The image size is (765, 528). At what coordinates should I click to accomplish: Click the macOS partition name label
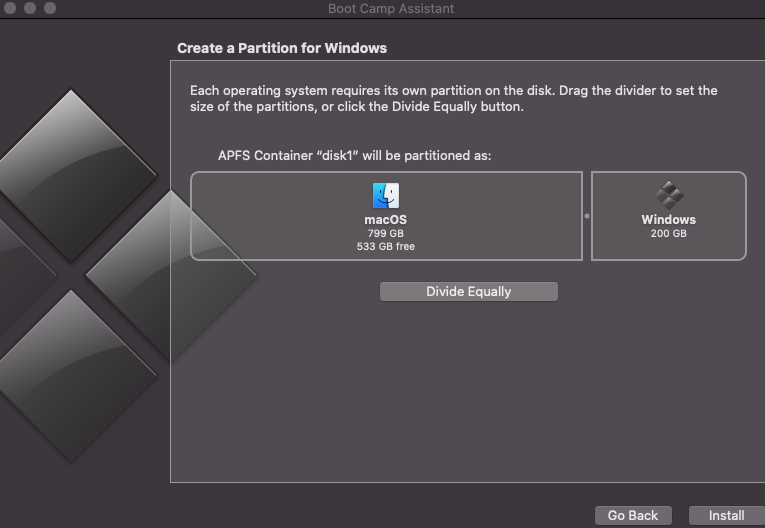[x=385, y=220]
